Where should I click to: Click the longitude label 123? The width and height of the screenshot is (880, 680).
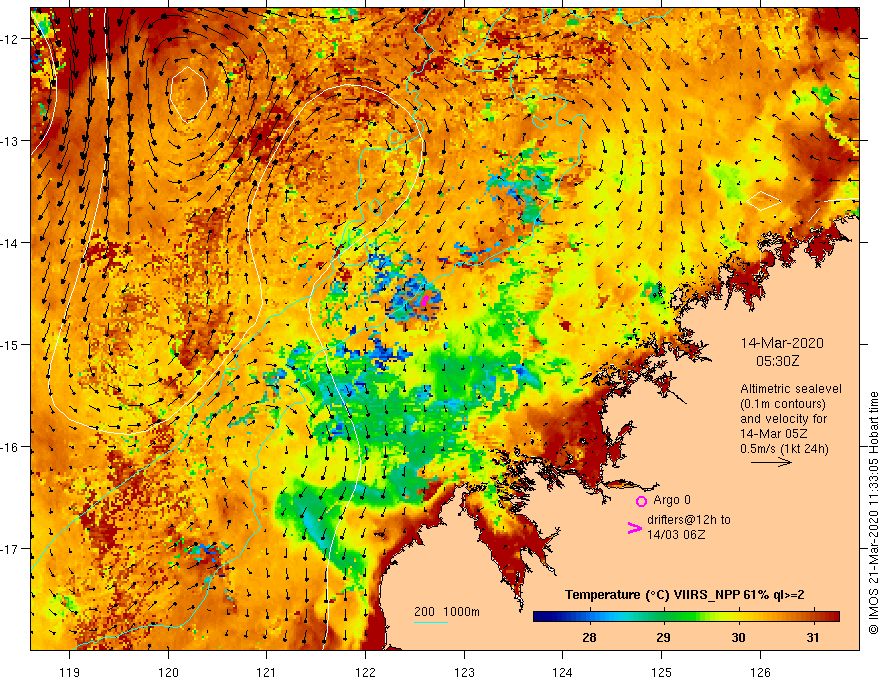[x=464, y=672]
